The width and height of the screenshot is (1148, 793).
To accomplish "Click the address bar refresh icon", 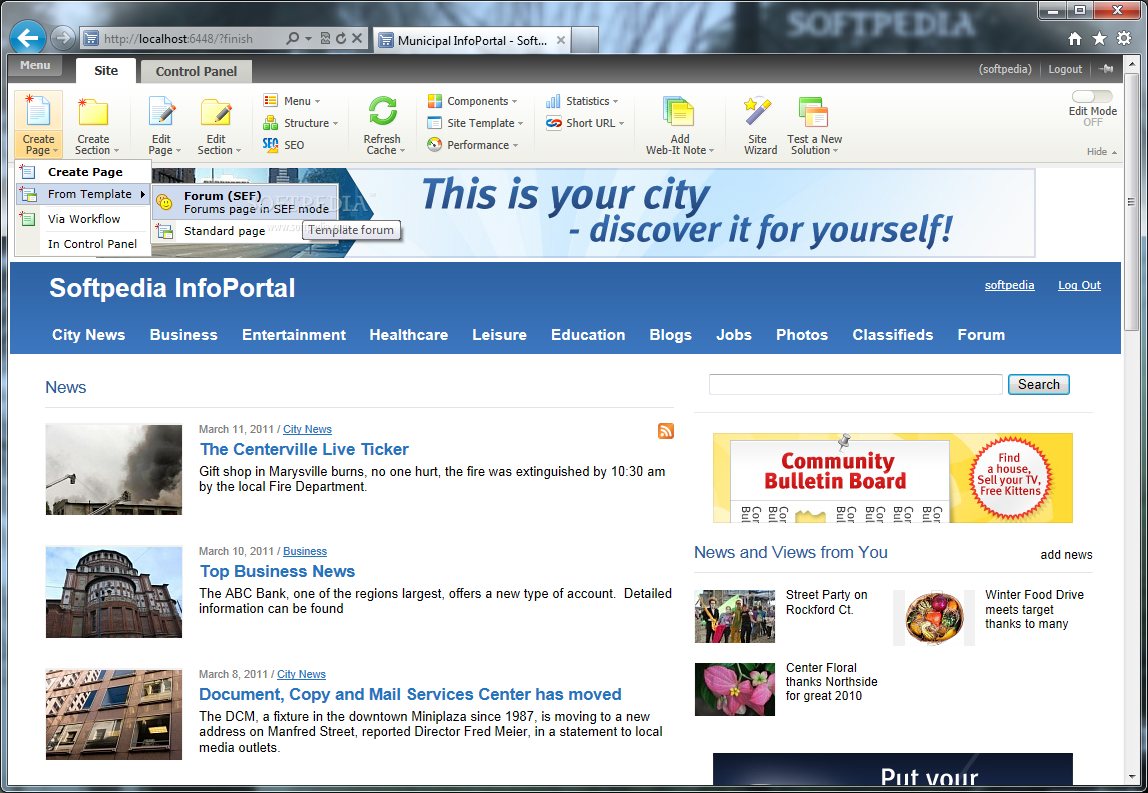I will [x=341, y=38].
